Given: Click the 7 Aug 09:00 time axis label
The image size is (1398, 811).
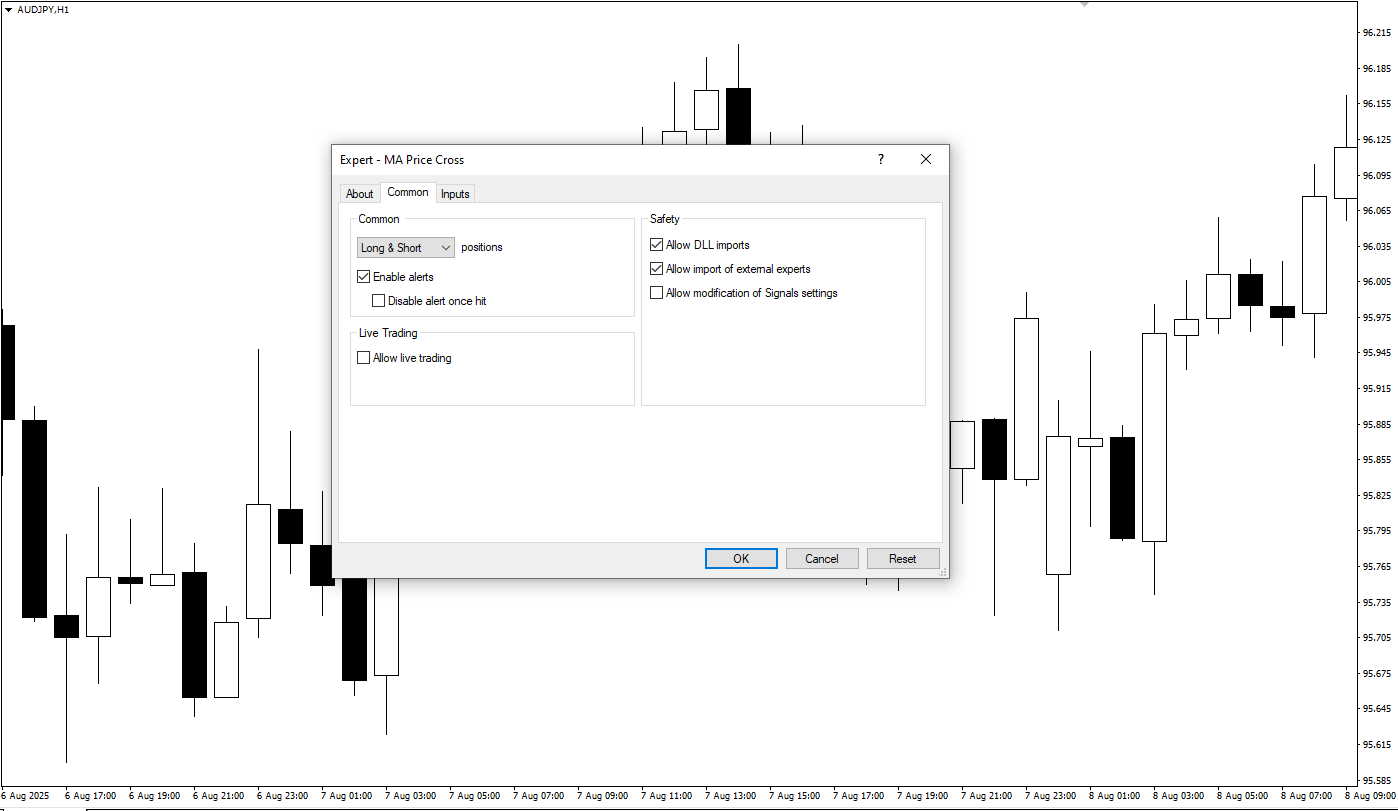Looking at the screenshot, I should [x=602, y=796].
